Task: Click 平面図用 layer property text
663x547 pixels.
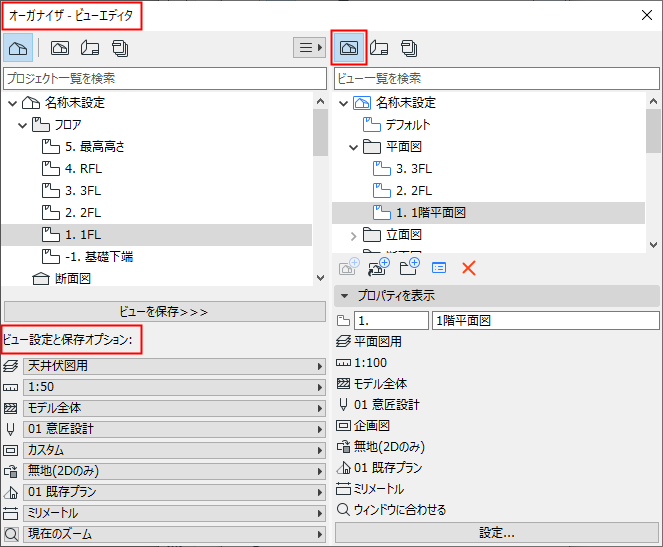Action: [378, 342]
